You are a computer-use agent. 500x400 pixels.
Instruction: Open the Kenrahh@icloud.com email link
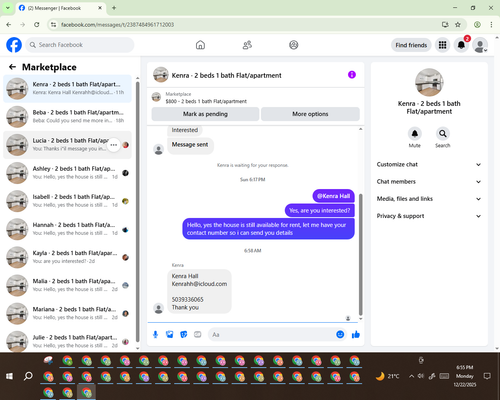tap(199, 284)
